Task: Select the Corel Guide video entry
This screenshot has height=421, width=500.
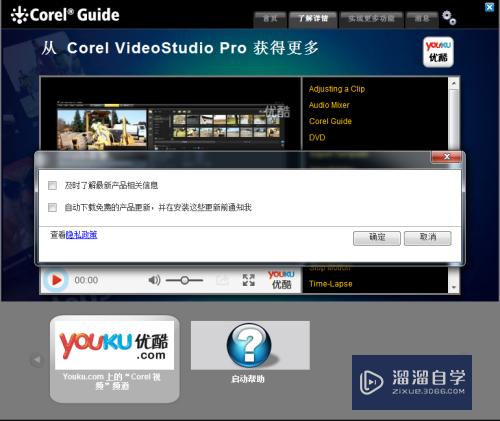Action: tap(330, 121)
